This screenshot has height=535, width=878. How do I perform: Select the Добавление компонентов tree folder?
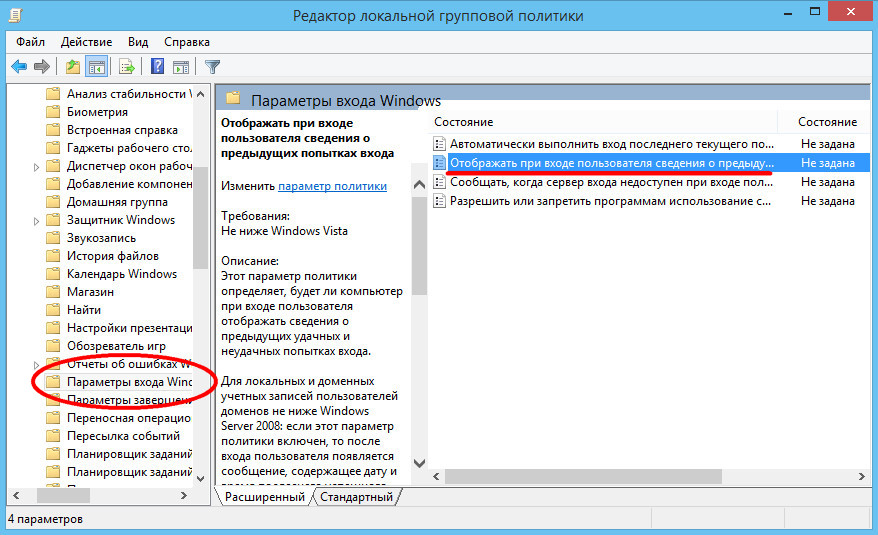129,184
